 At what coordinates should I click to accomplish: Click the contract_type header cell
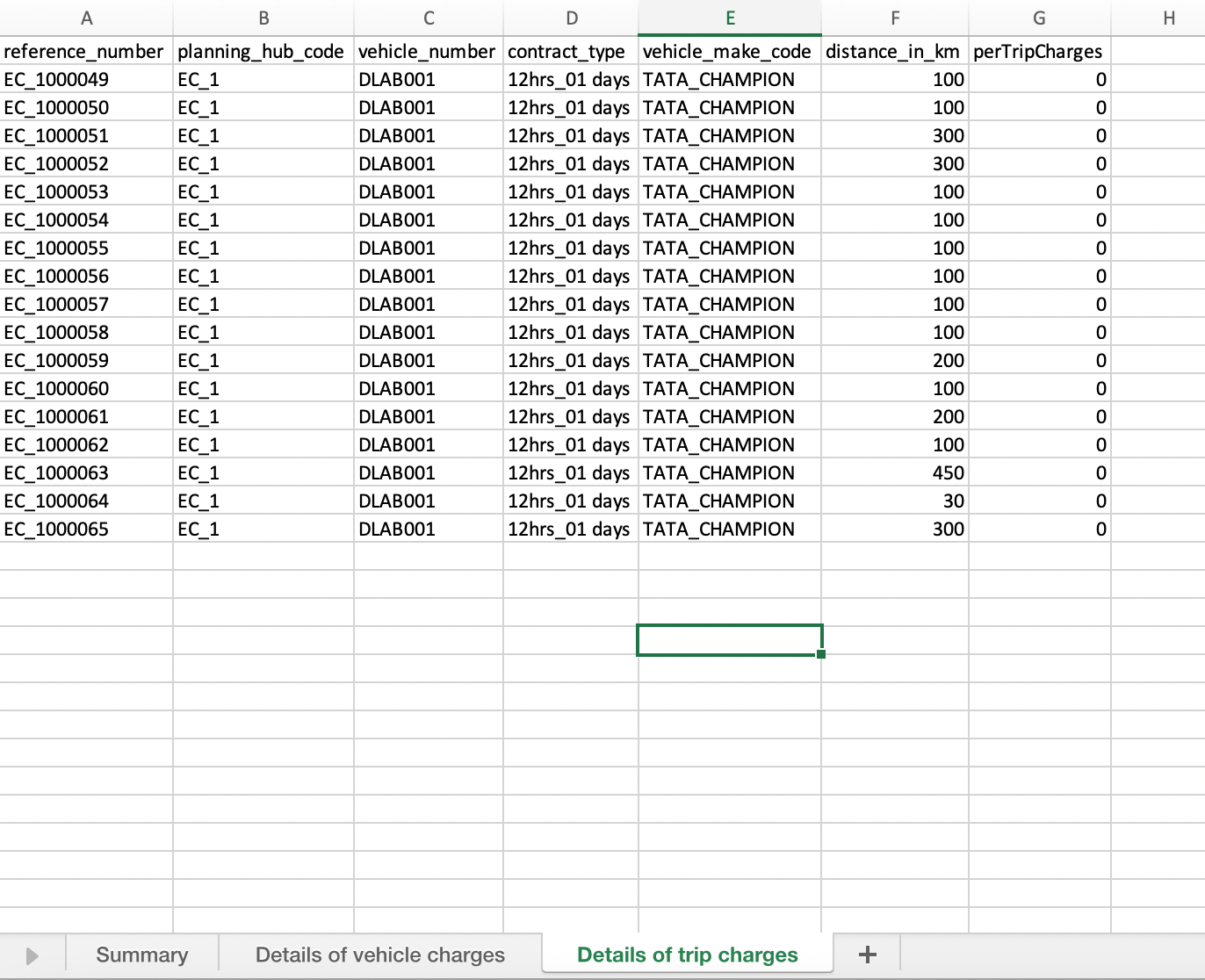coord(567,52)
